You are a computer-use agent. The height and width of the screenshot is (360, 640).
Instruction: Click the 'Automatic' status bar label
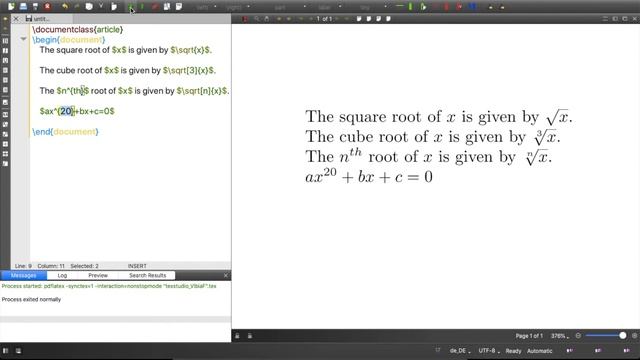(540, 351)
